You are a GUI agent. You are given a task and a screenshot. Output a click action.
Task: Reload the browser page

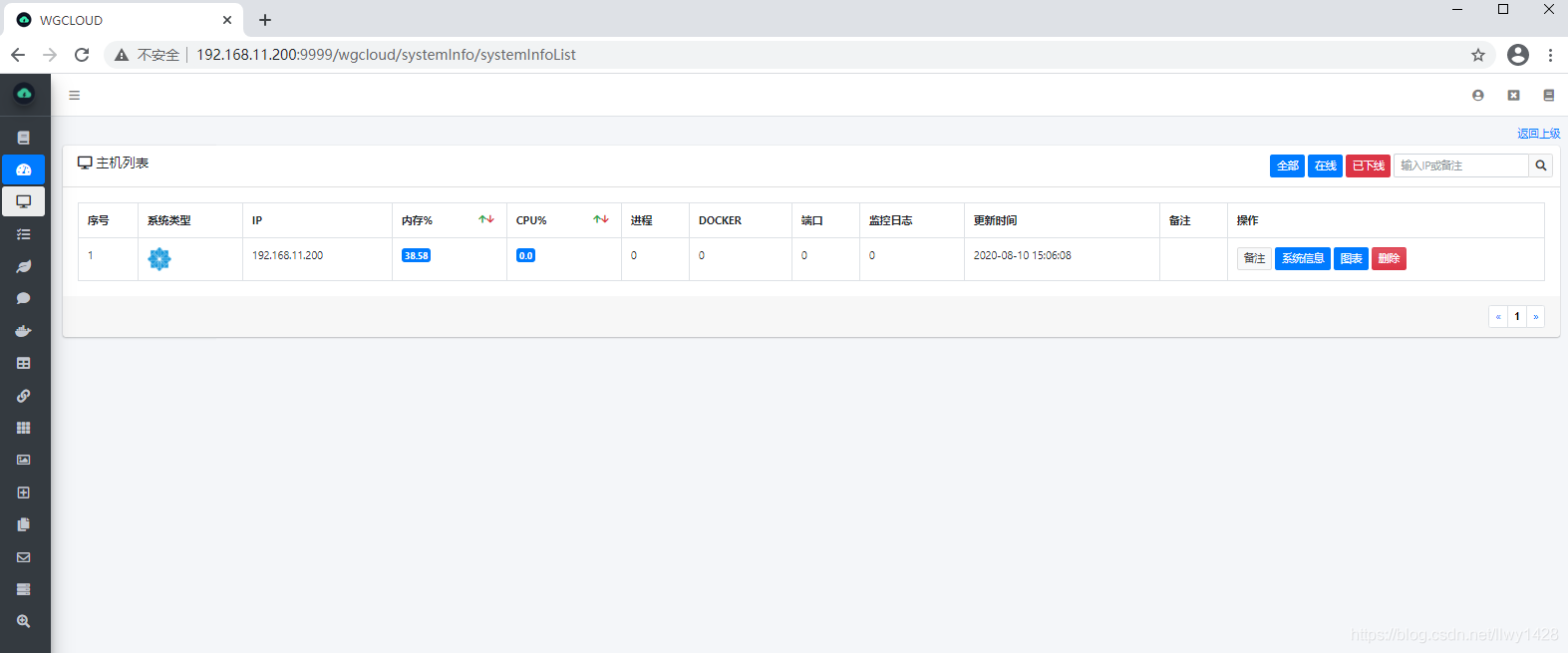click(x=82, y=55)
